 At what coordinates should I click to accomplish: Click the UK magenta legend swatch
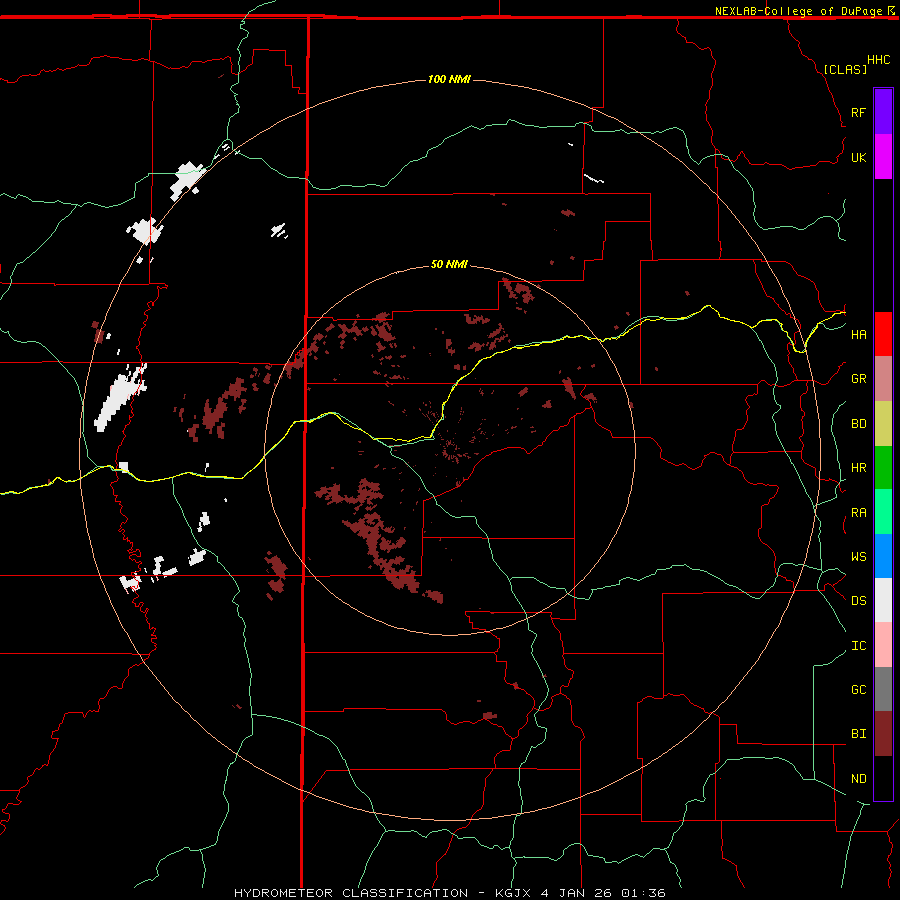pos(883,157)
